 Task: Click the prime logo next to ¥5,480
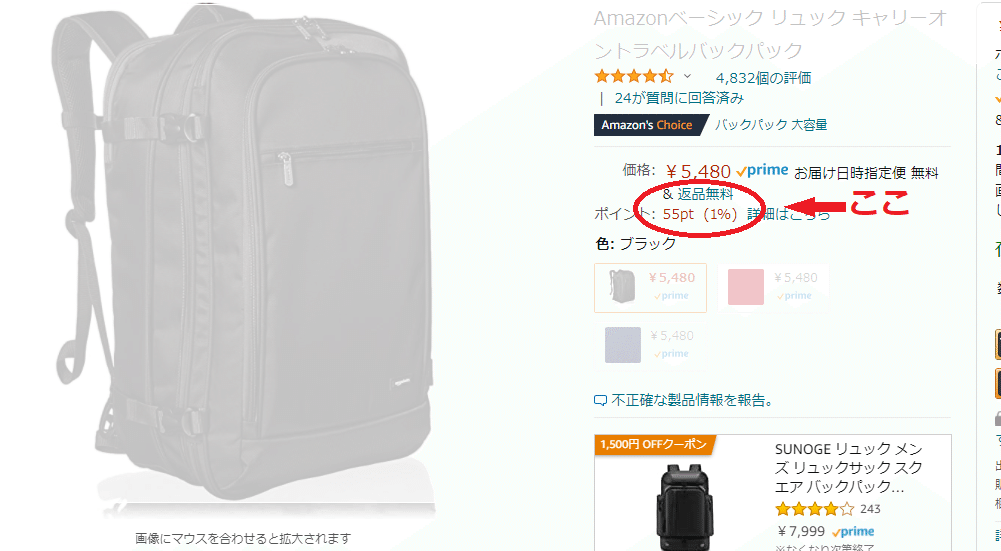point(762,171)
